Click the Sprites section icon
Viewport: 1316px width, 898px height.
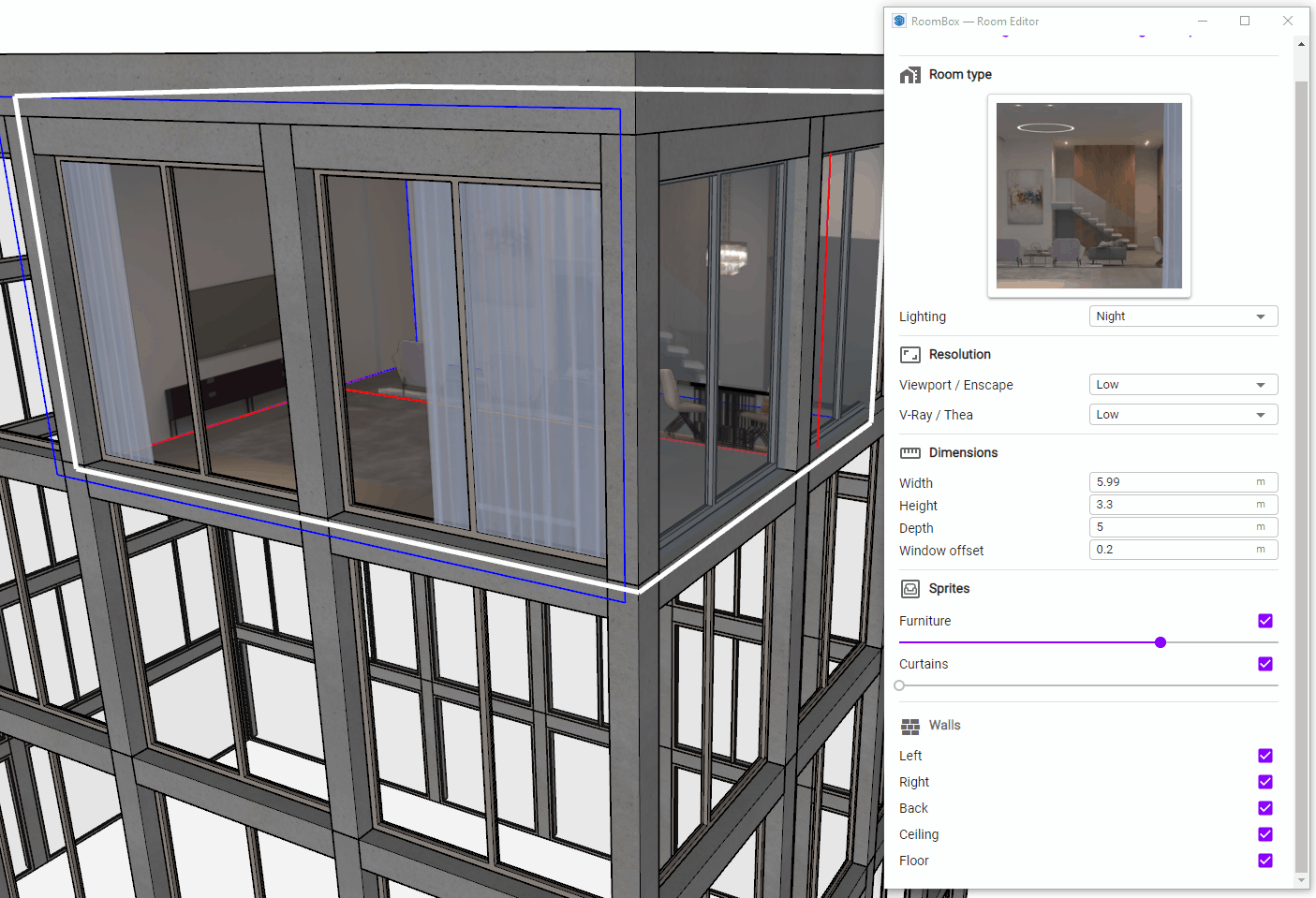(909, 589)
